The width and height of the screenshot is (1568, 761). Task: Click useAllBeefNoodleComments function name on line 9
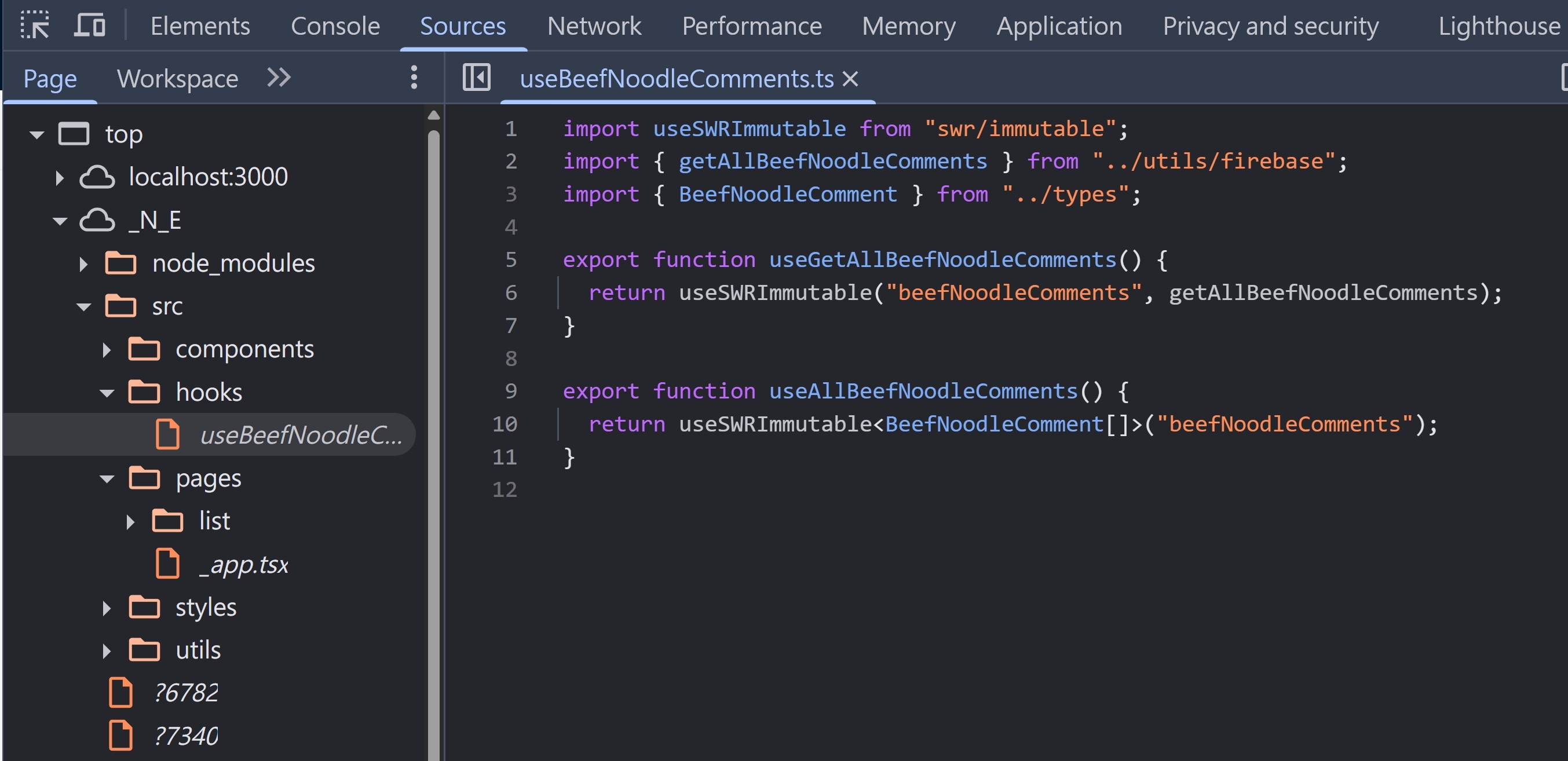coord(923,391)
